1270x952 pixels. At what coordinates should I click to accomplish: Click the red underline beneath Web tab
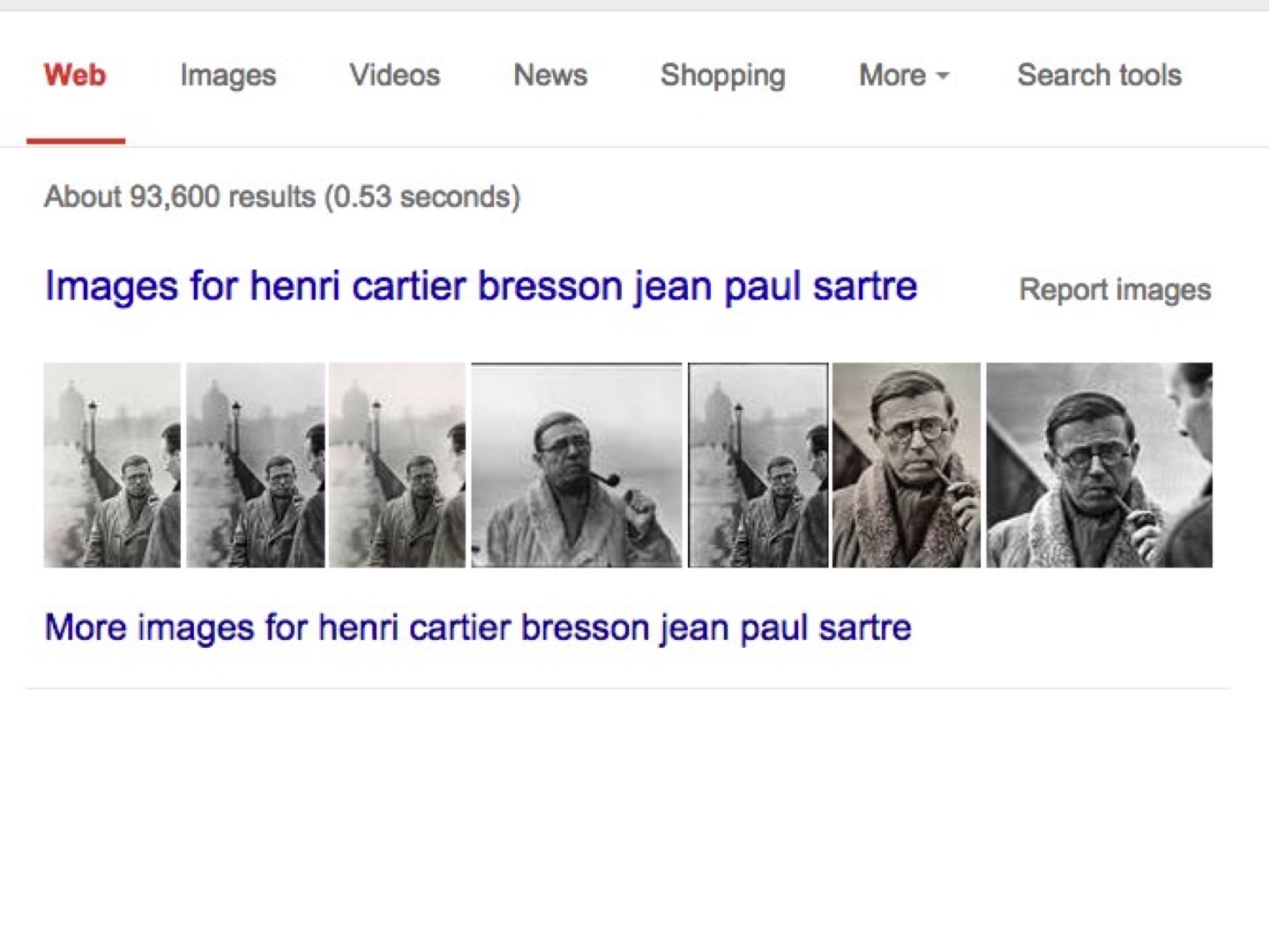(x=76, y=140)
